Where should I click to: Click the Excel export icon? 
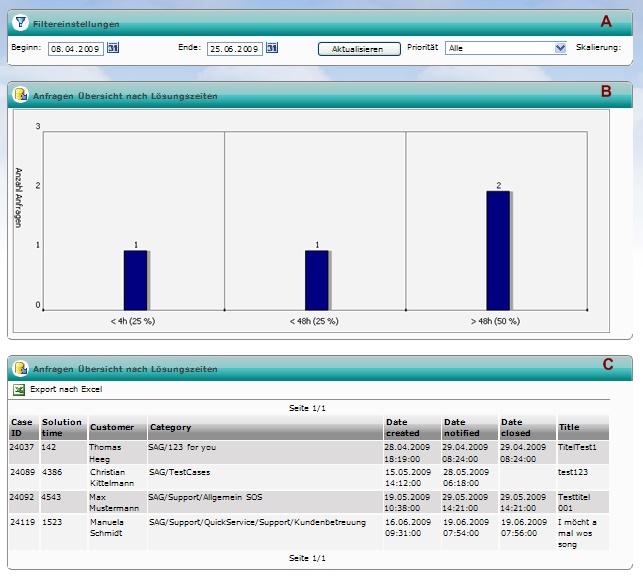pyautogui.click(x=18, y=389)
